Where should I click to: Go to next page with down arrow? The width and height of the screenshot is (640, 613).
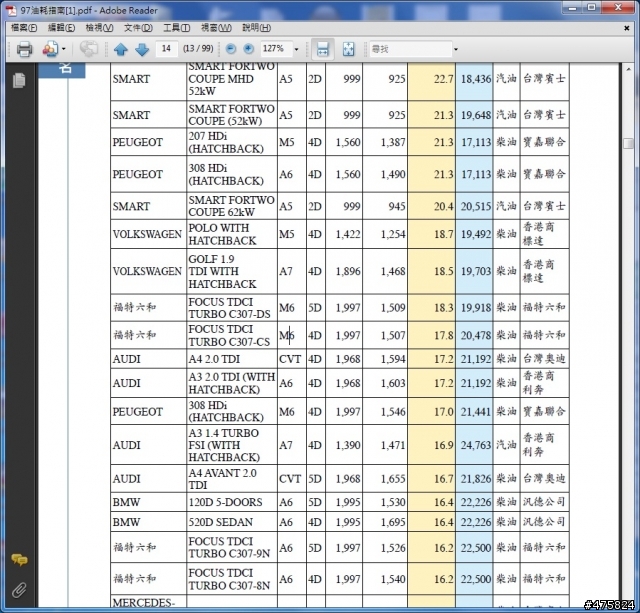pyautogui.click(x=142, y=49)
